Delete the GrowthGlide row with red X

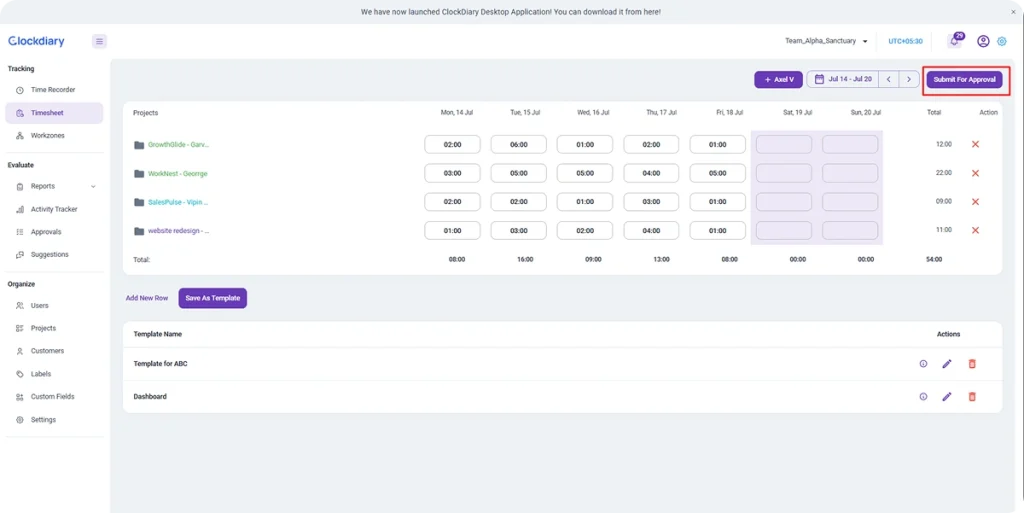pyautogui.click(x=975, y=144)
